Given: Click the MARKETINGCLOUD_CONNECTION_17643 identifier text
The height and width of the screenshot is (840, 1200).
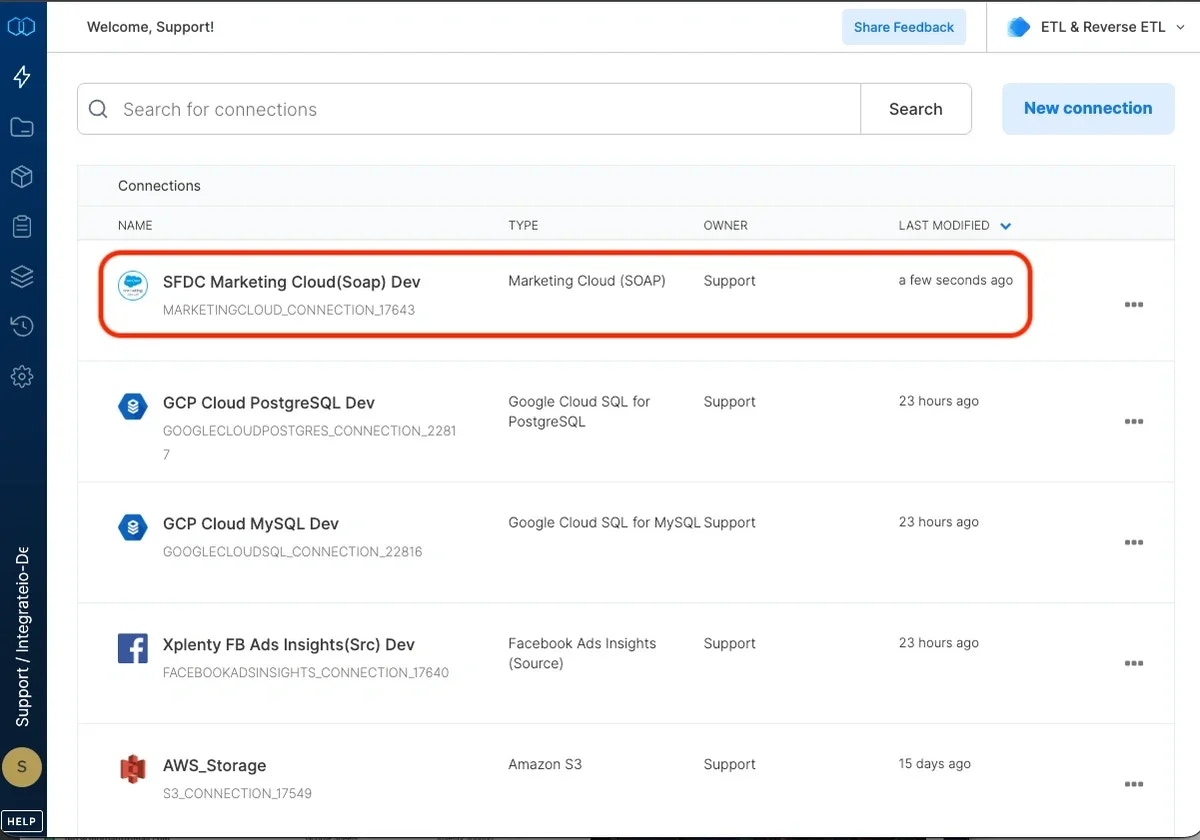Looking at the screenshot, I should 289,310.
